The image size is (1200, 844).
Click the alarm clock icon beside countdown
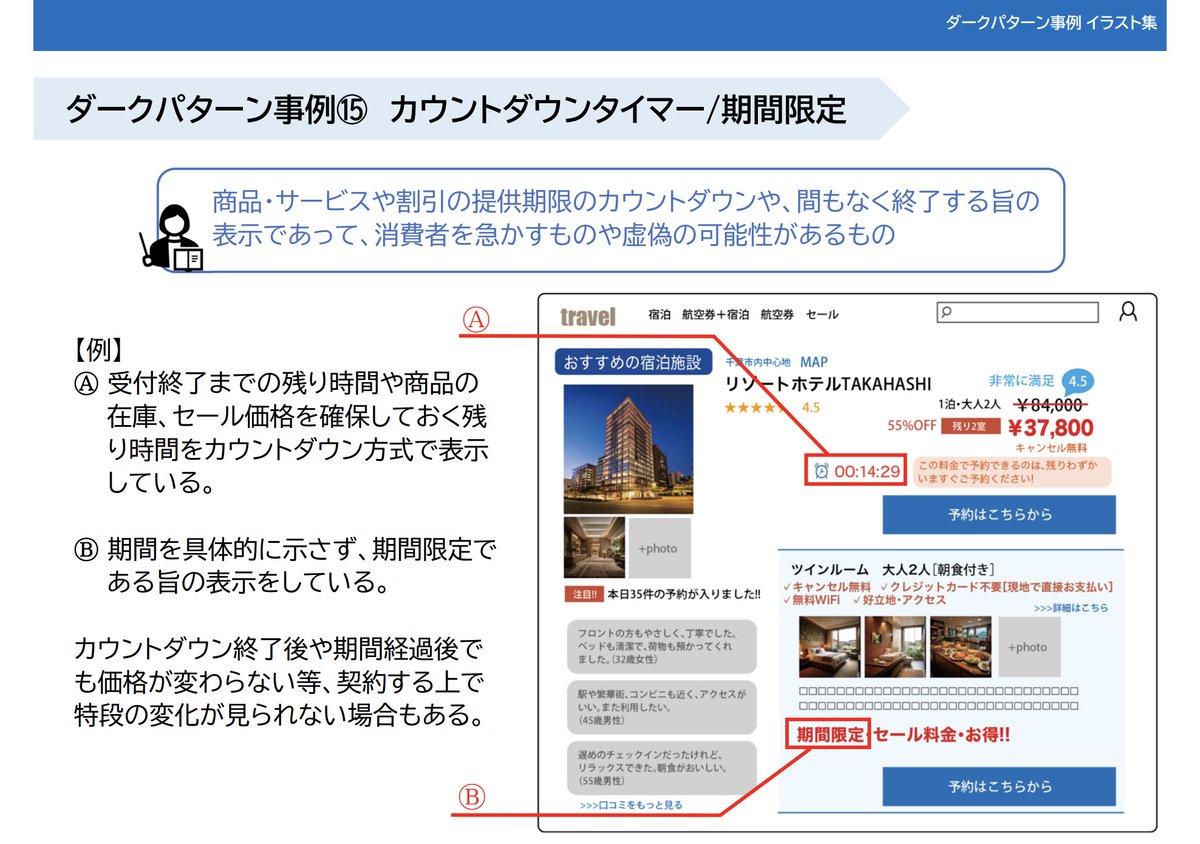click(822, 471)
